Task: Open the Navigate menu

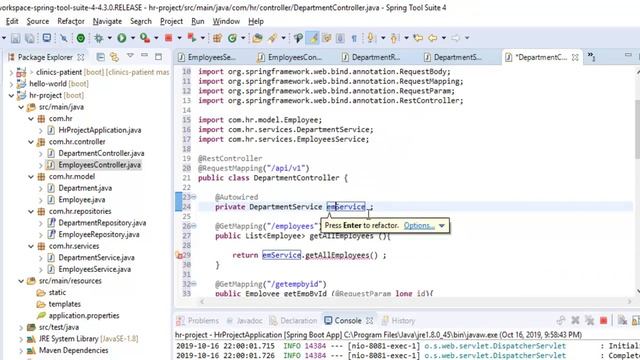Action: point(107,21)
